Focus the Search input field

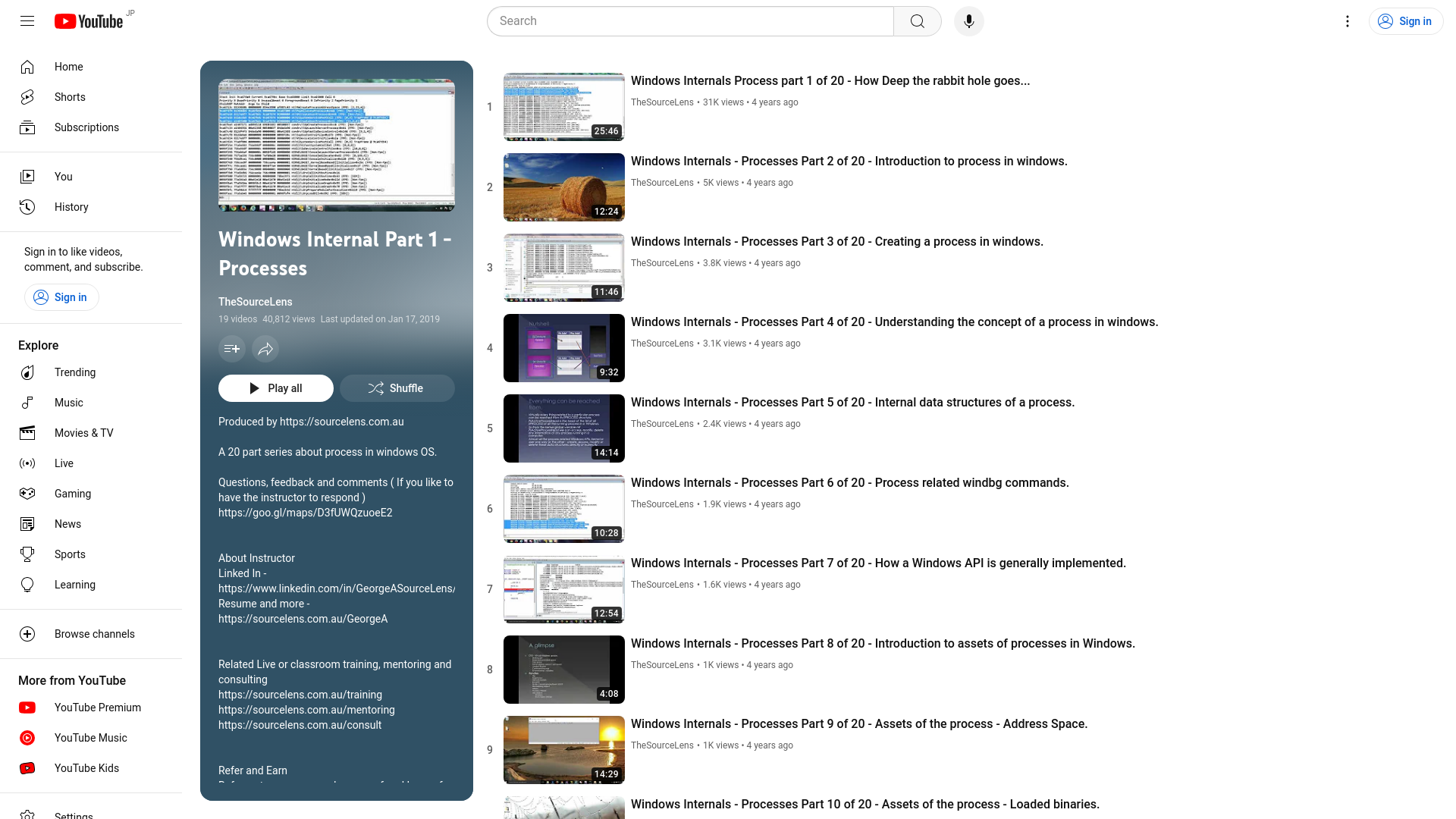[690, 21]
